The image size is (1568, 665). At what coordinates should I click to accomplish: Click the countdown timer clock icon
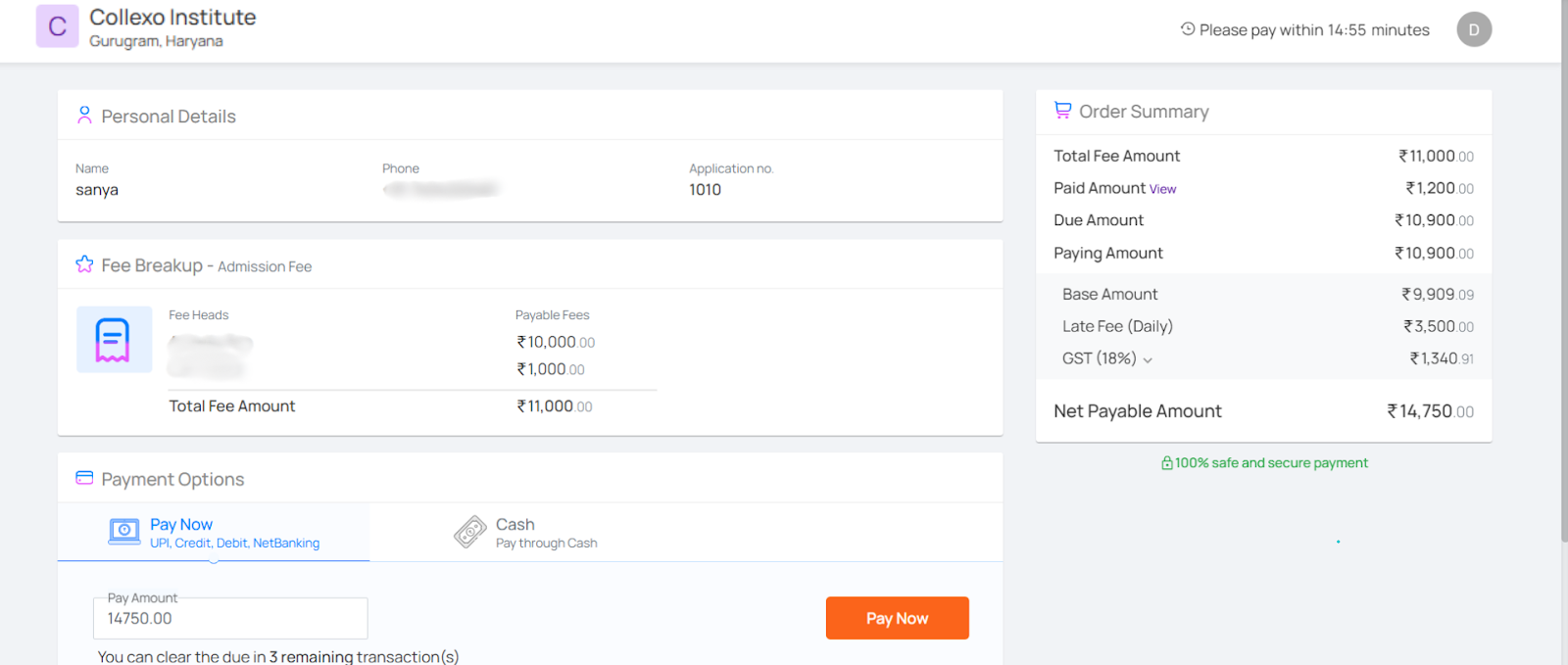point(1188,29)
